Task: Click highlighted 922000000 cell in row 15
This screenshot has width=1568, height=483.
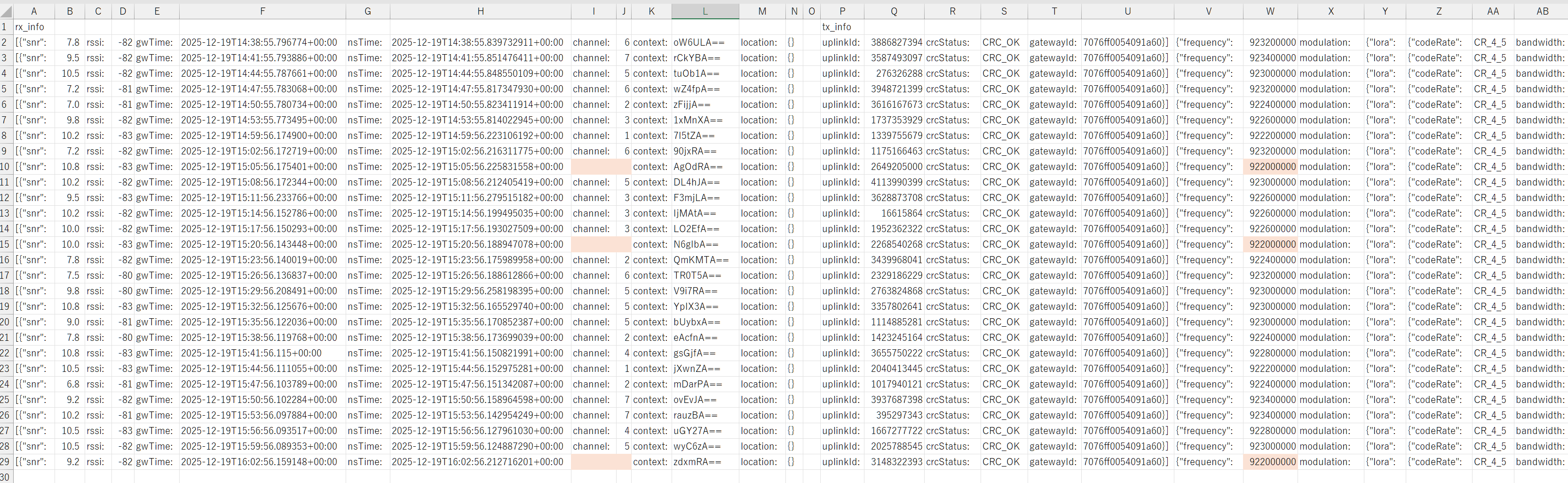Action: [x=1271, y=244]
